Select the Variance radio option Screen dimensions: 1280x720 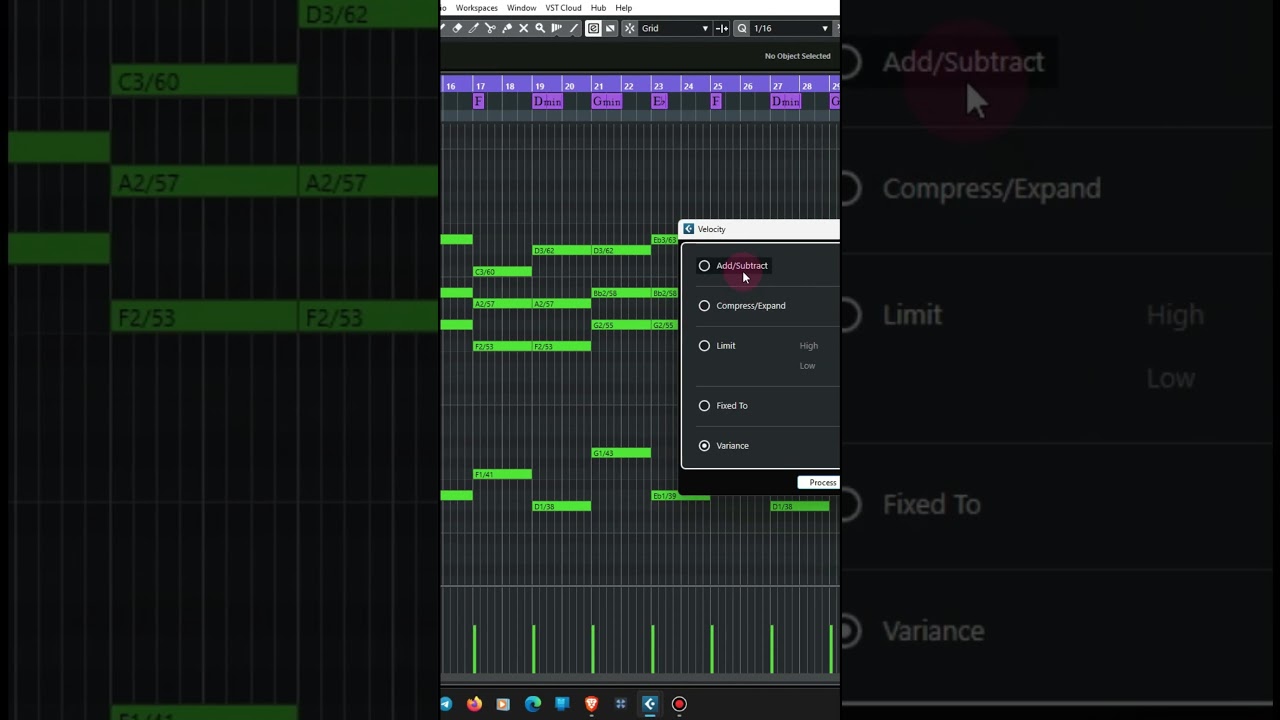click(x=704, y=446)
